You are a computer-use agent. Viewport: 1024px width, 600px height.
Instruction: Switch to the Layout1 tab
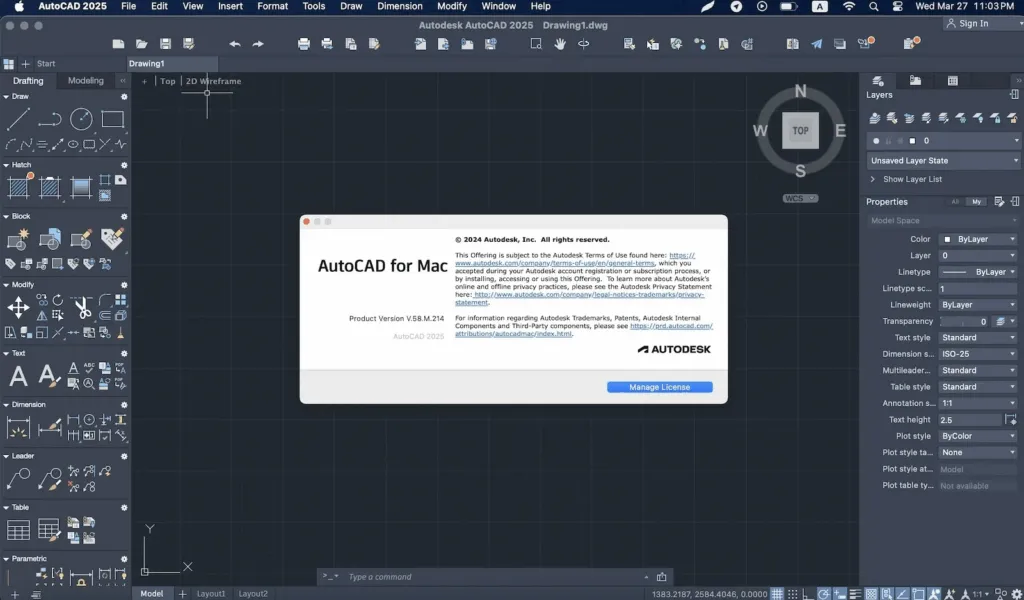click(x=210, y=593)
